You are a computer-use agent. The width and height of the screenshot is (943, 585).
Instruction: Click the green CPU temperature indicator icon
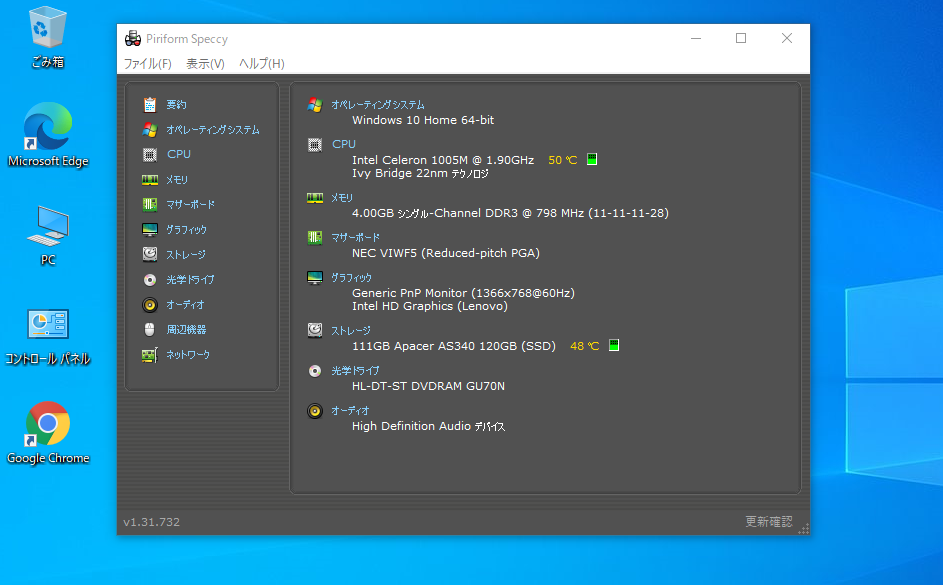tap(592, 159)
